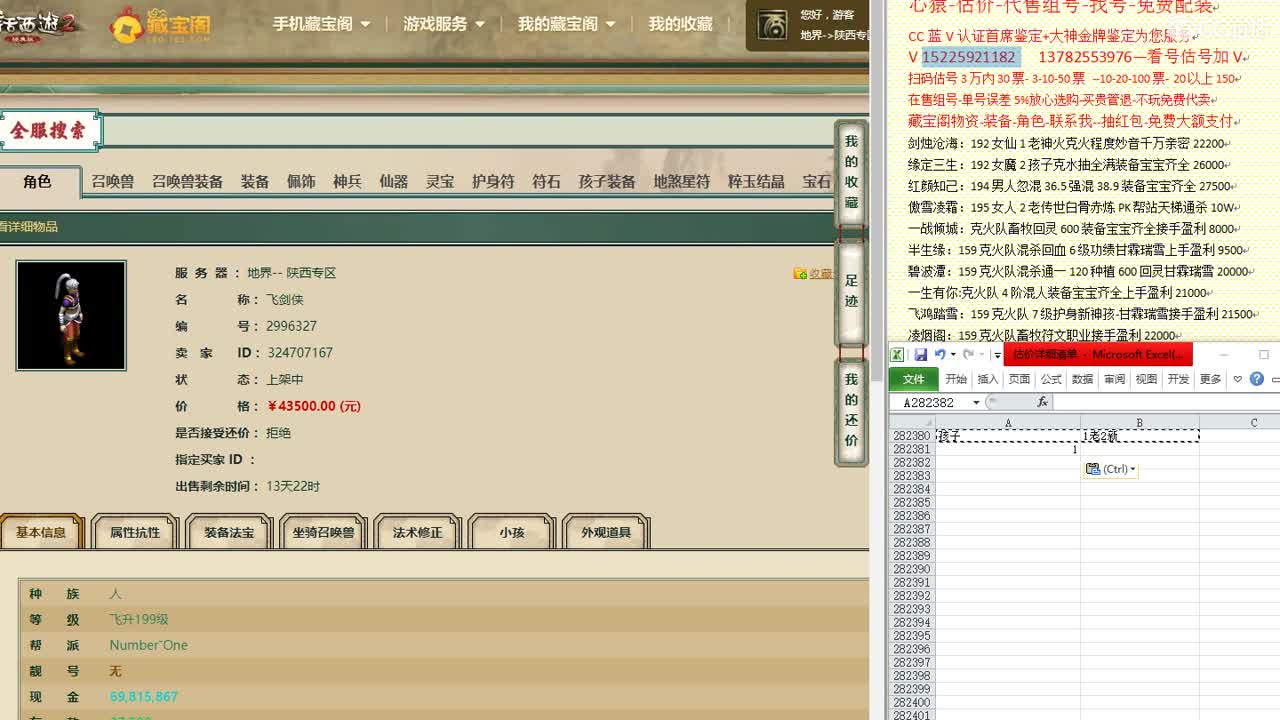Click cell containing 孩子

pos(1008,436)
